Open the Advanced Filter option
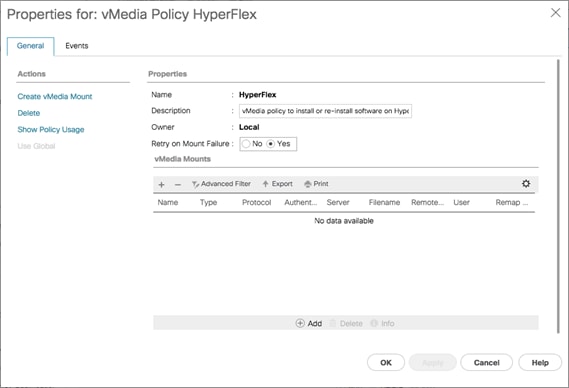569x388 pixels. (221, 184)
